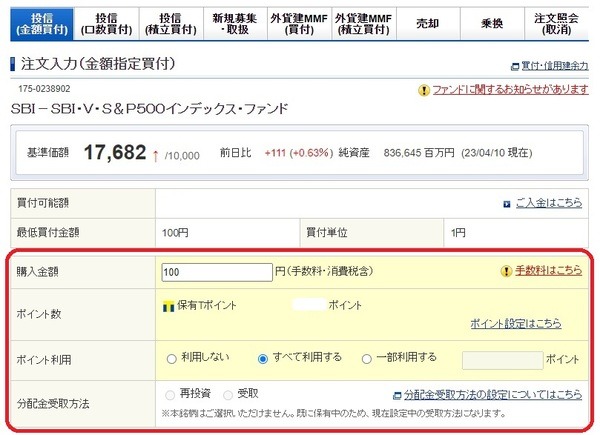Focus the 購入金額 amount input field

pyautogui.click(x=217, y=272)
